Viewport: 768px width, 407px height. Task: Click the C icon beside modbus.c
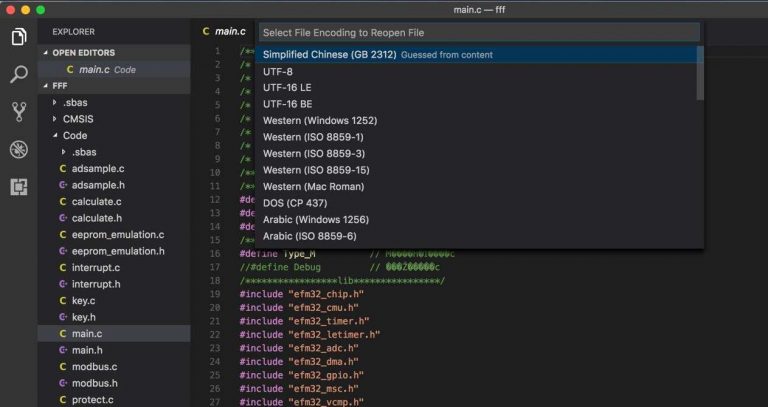coord(63,367)
